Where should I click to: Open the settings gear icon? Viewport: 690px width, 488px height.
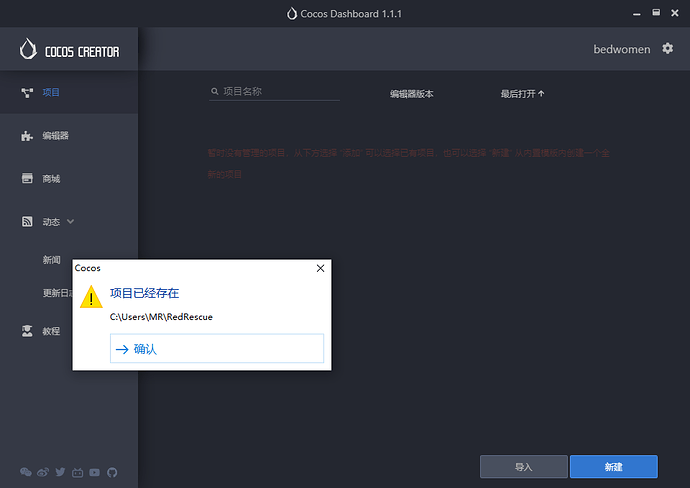click(x=668, y=48)
